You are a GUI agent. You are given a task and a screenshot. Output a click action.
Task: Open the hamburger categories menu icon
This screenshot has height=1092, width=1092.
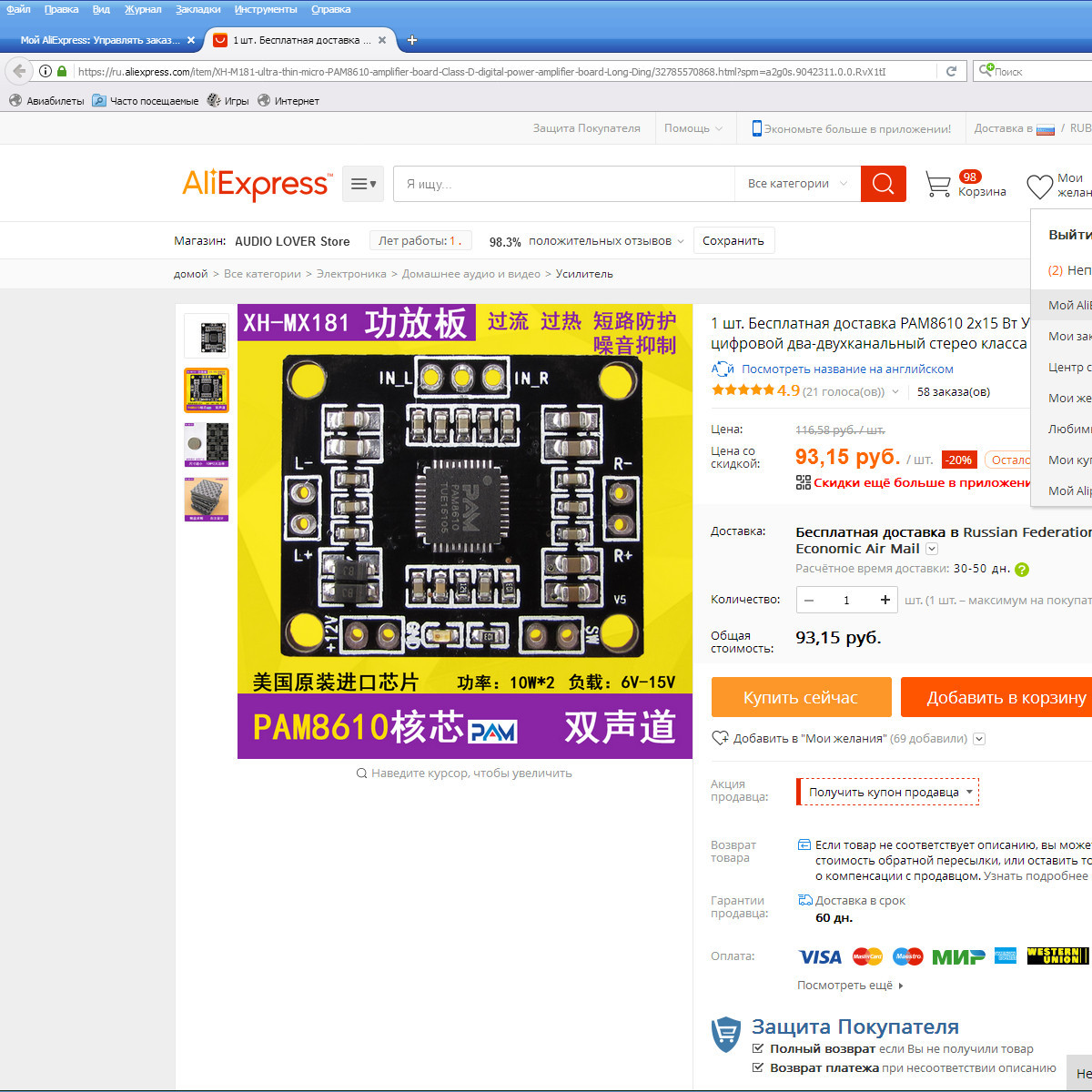[x=363, y=184]
